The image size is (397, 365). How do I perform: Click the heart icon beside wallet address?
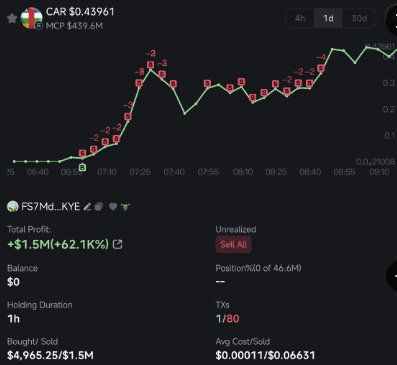point(113,207)
